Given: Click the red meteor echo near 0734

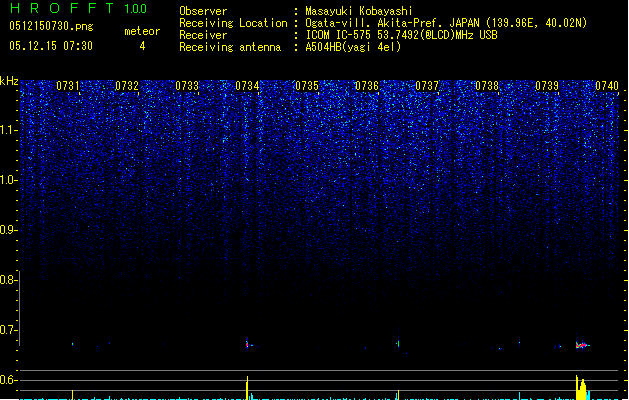Looking at the screenshot, I should (247, 344).
